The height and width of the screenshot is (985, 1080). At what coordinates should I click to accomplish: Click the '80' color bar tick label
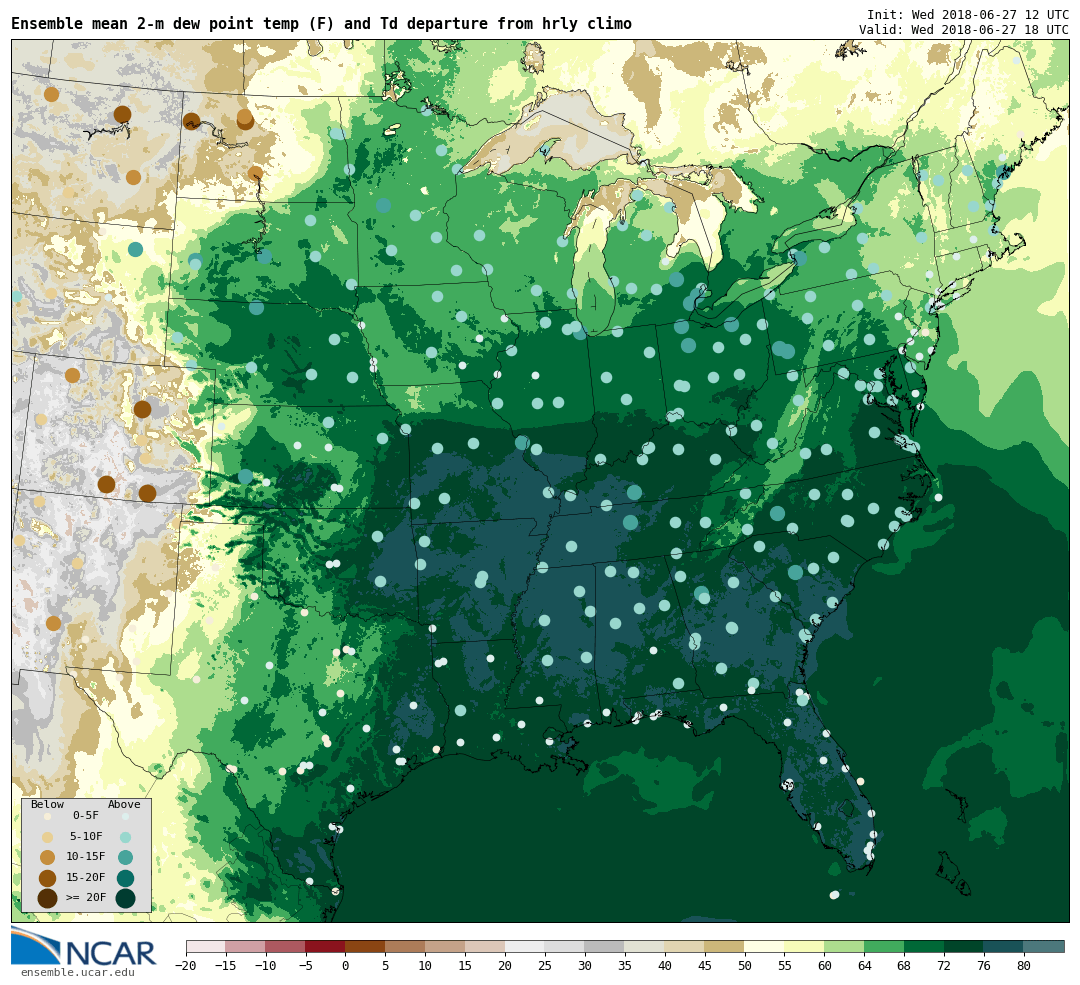point(1024,966)
